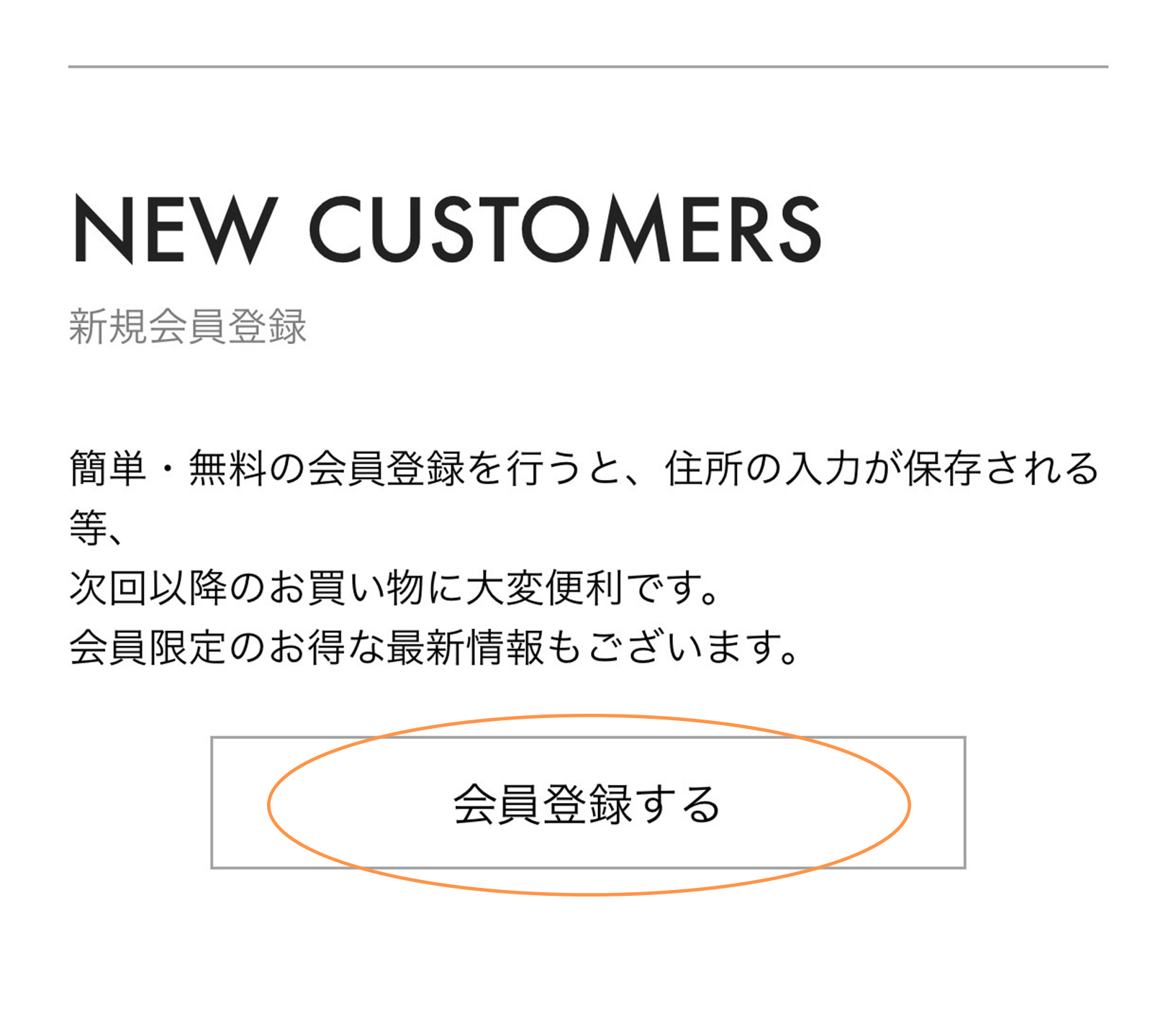Viewport: 1176px width, 1021px height.
Task: Click the text お買い物 in the description
Action: (346, 588)
